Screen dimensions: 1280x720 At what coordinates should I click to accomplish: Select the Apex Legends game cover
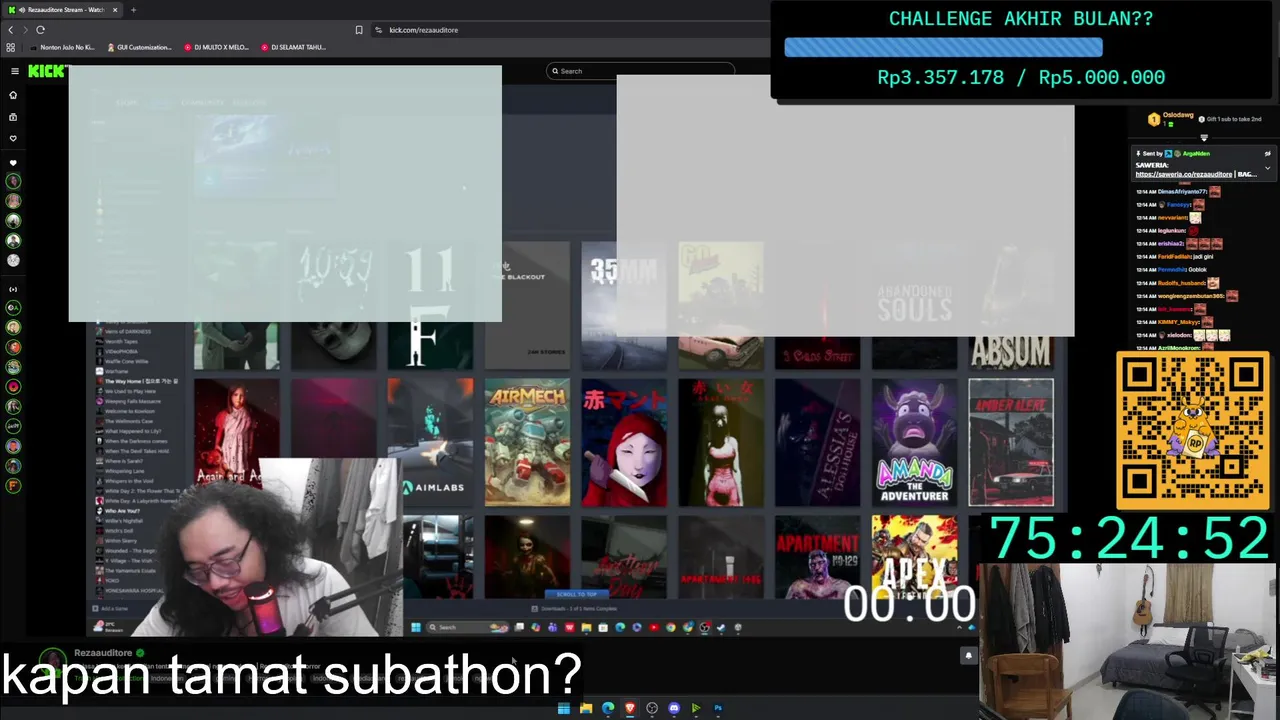914,556
